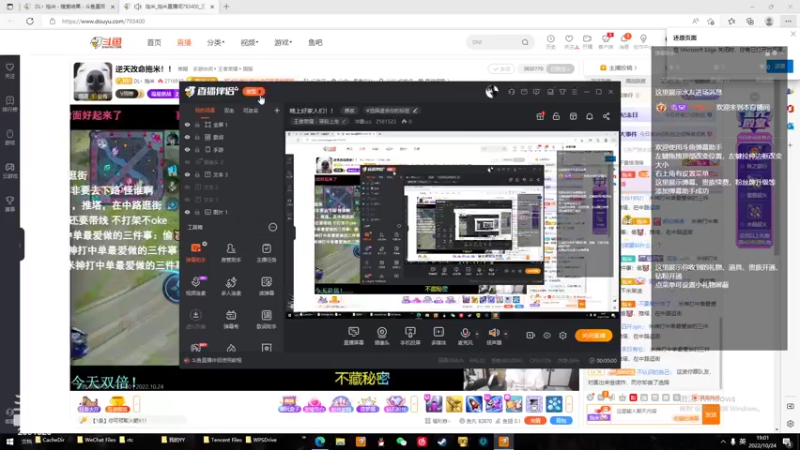Add a new scene with the plus button

pyautogui.click(x=277, y=110)
